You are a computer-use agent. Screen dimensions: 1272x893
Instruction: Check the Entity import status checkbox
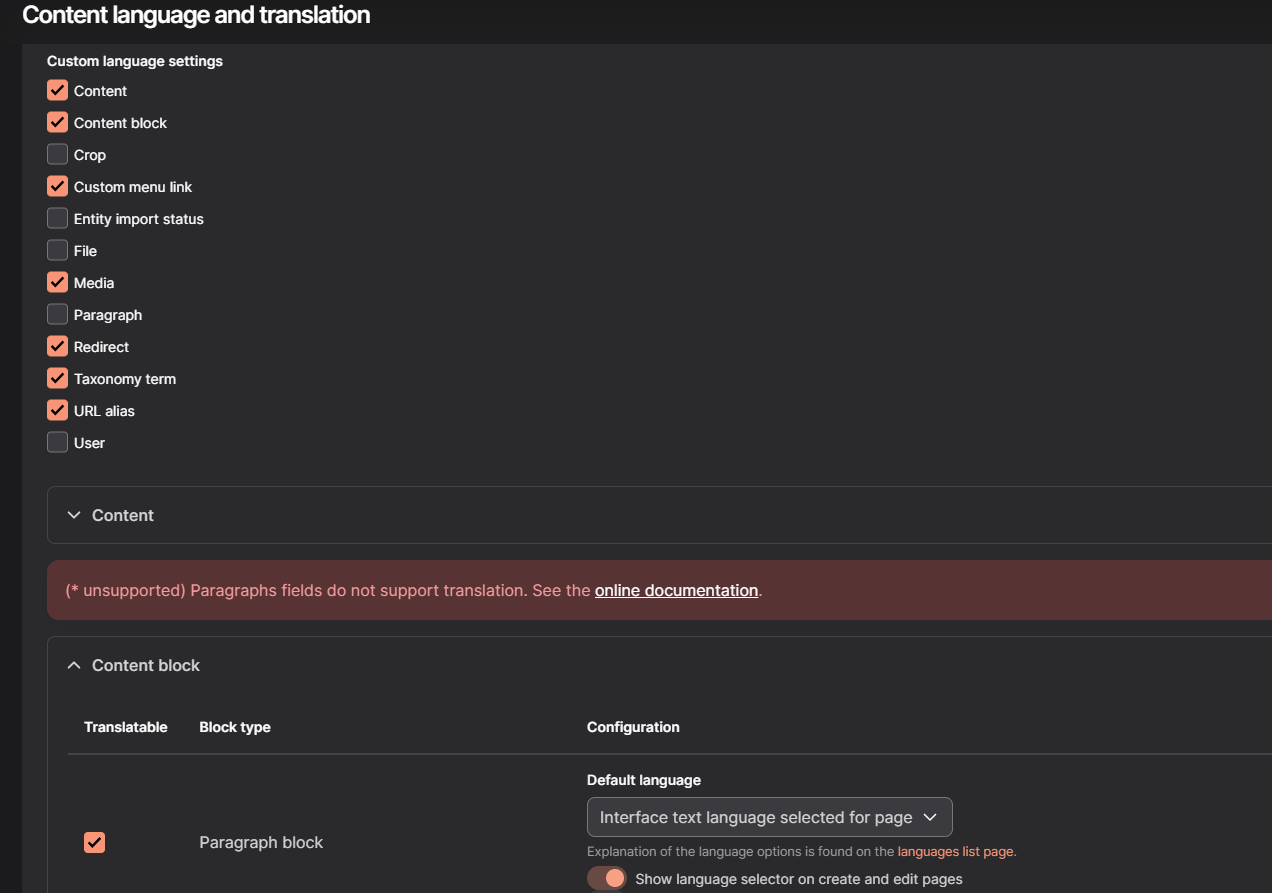(58, 218)
